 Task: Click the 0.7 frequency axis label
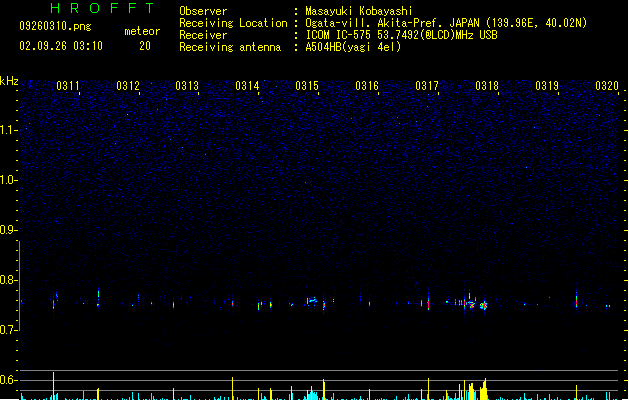tap(8, 330)
